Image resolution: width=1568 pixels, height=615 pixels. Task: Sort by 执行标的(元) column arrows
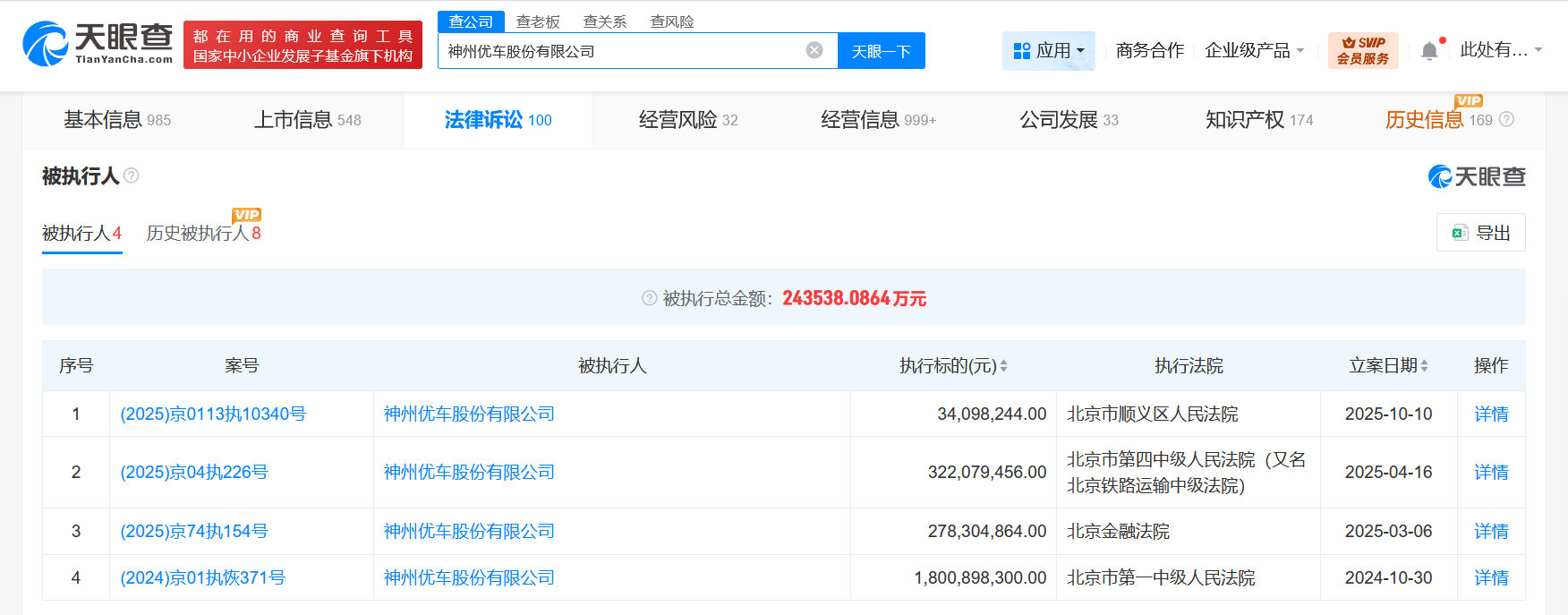coord(1003,365)
